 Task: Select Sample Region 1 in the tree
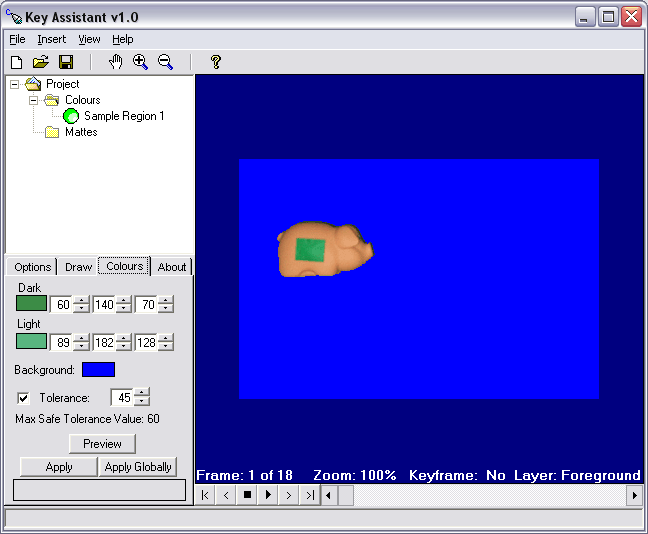pos(124,116)
